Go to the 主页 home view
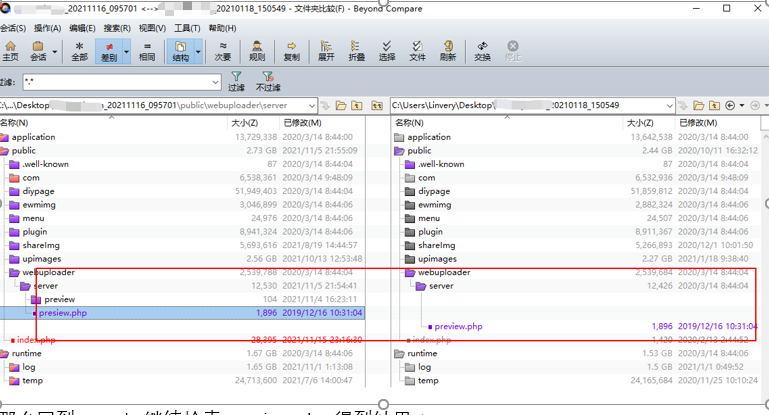The height and width of the screenshot is (415, 769). (x=10, y=51)
